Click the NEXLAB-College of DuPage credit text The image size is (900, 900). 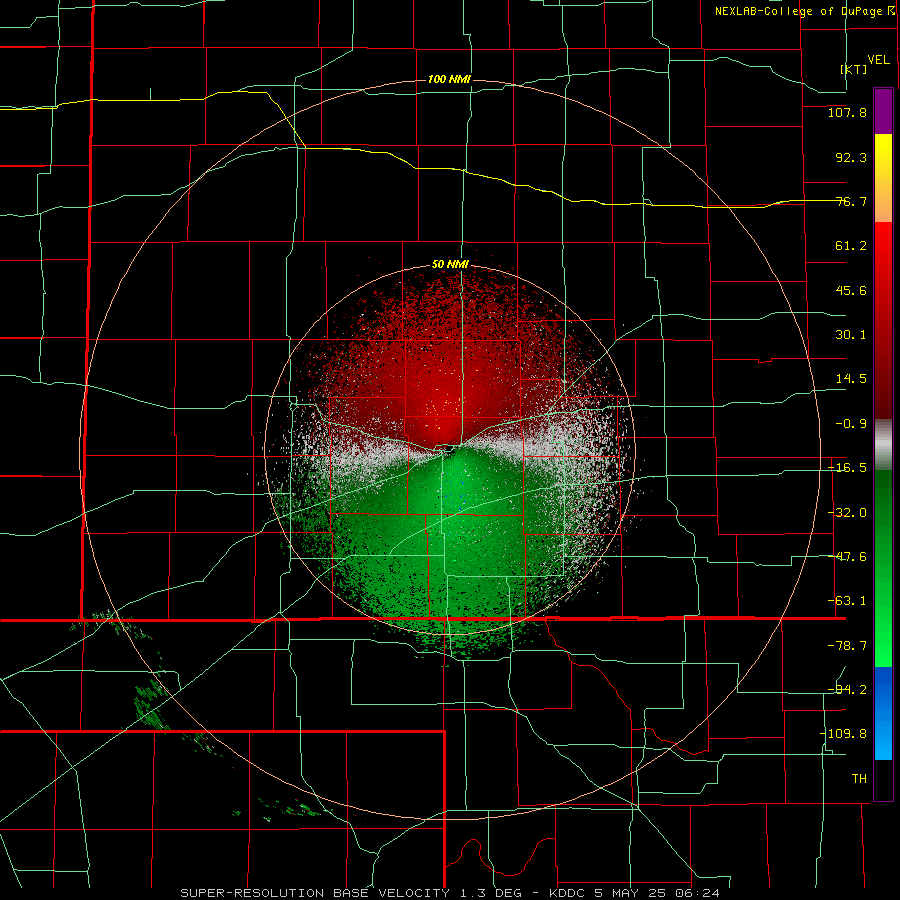805,11
